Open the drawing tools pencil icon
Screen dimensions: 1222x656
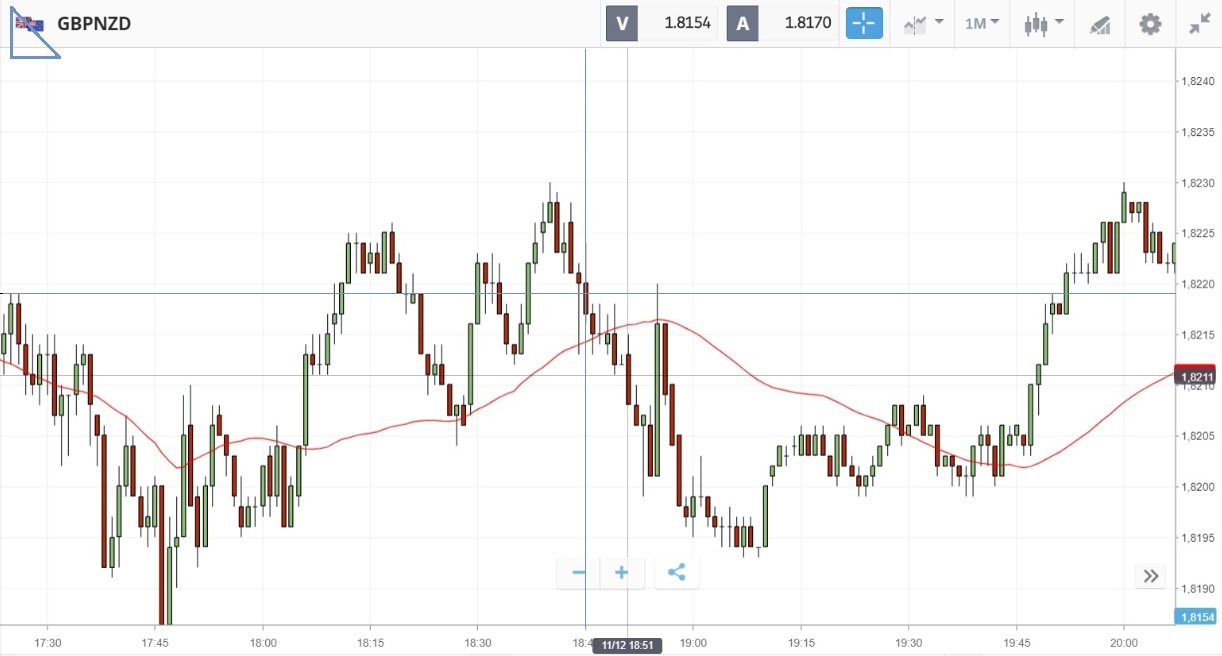pos(1100,24)
